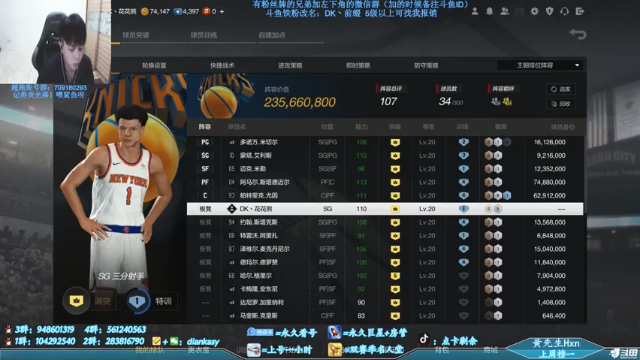Click the security shield icon
Viewport: 640px width, 360px height.
(549, 11)
